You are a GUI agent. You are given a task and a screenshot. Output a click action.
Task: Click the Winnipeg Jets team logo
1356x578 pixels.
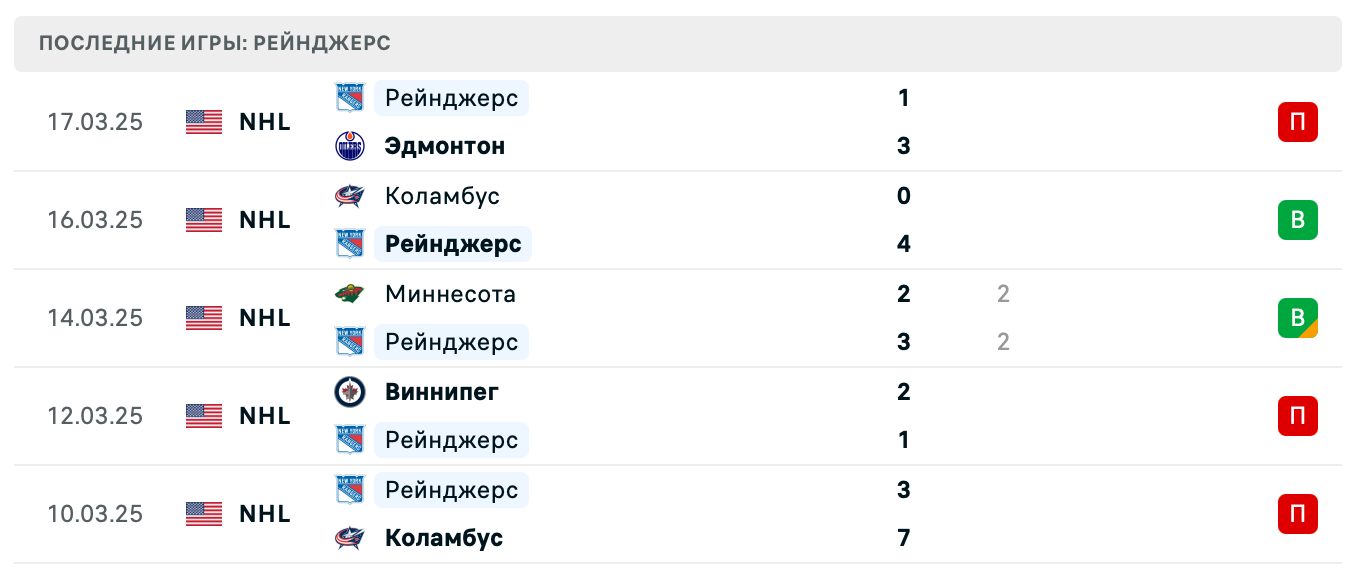tap(350, 391)
